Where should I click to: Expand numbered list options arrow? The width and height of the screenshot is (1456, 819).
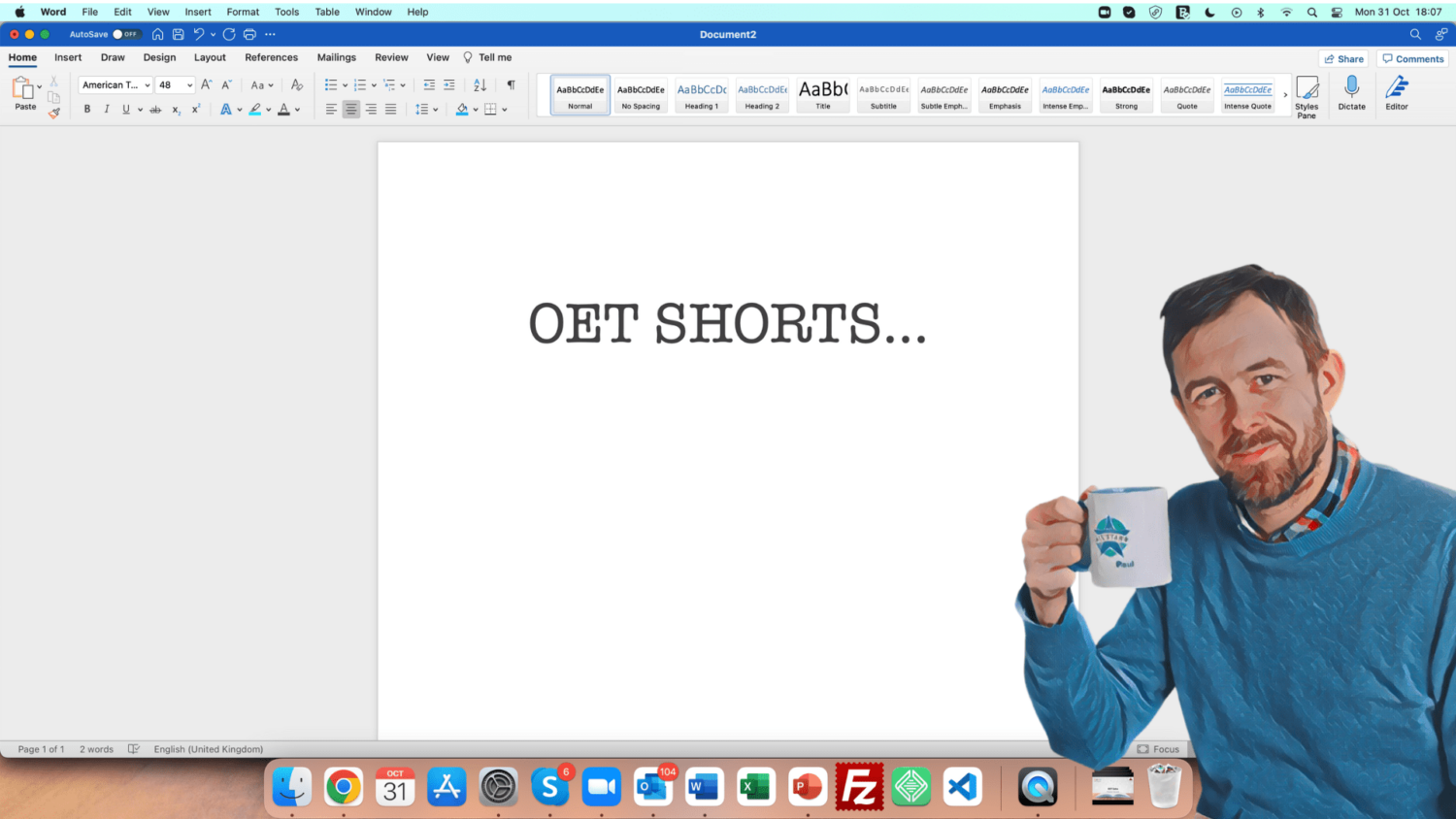374,85
